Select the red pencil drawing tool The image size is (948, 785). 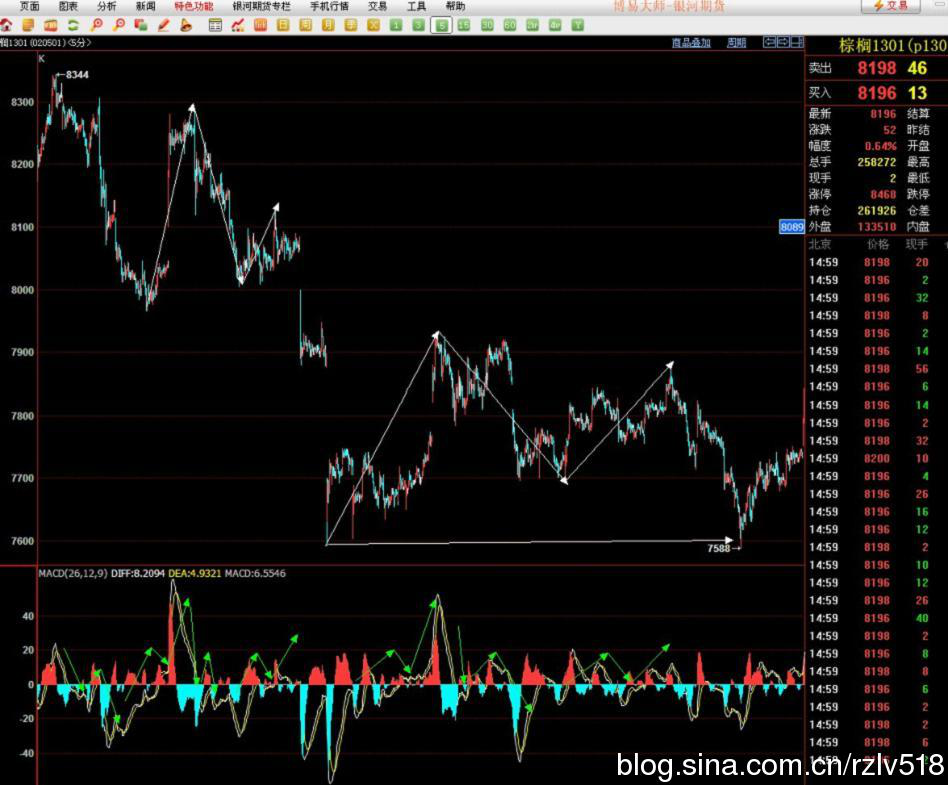click(x=163, y=25)
